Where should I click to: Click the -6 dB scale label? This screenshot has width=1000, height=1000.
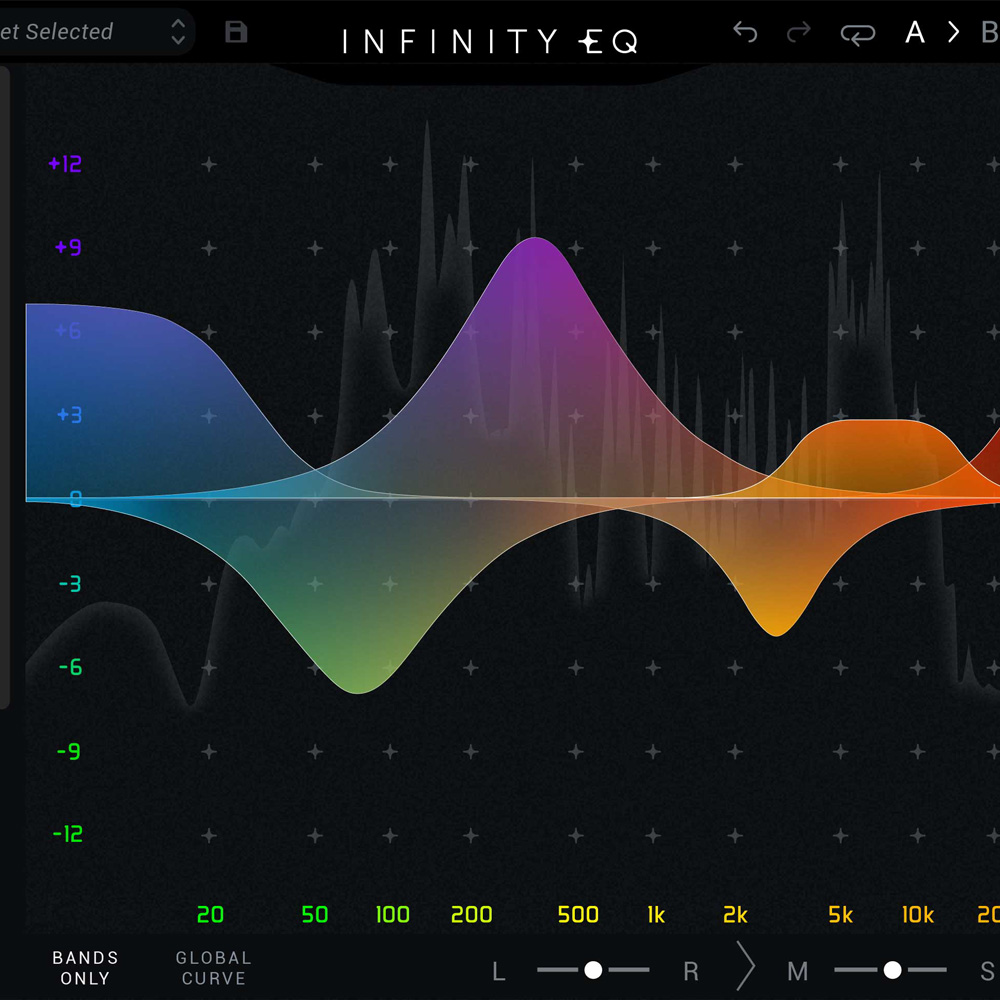coord(70,667)
